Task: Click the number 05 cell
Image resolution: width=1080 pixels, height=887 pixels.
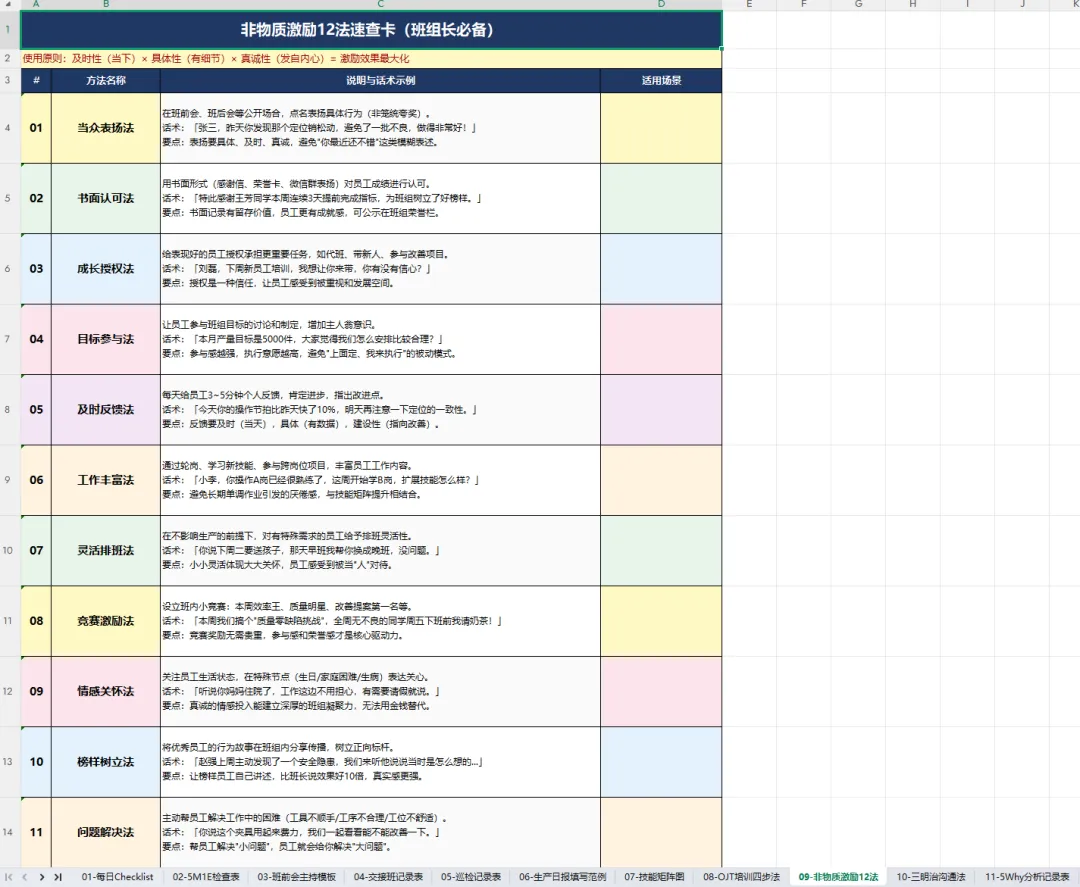Action: 37,410
